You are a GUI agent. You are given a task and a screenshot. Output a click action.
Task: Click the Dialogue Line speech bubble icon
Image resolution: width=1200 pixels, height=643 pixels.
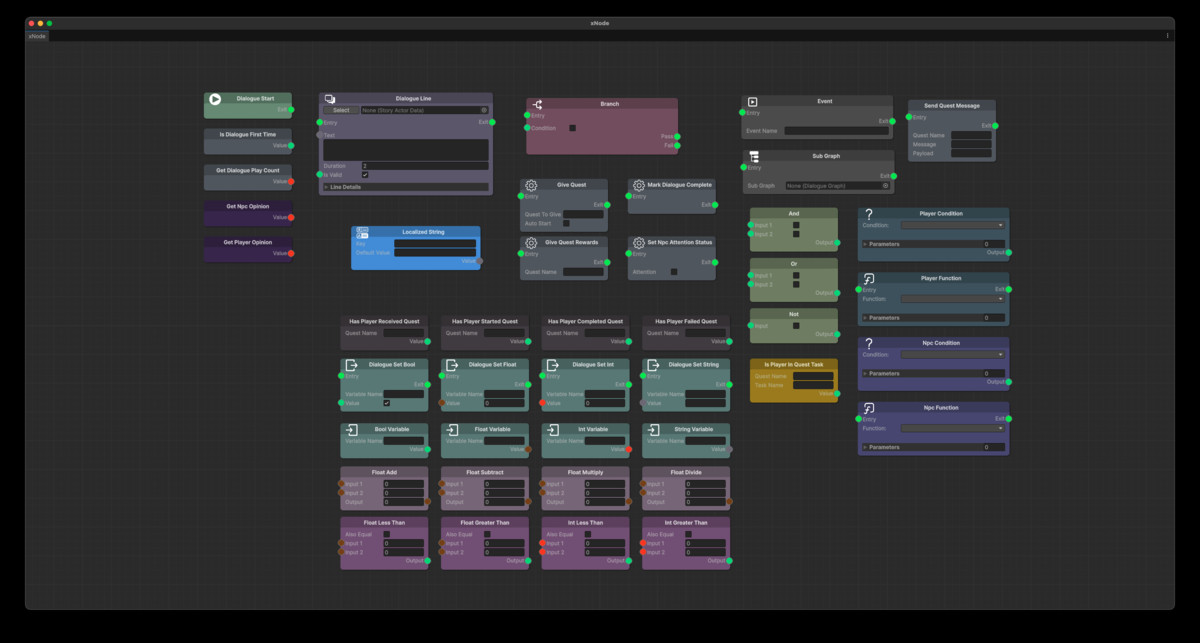330,99
